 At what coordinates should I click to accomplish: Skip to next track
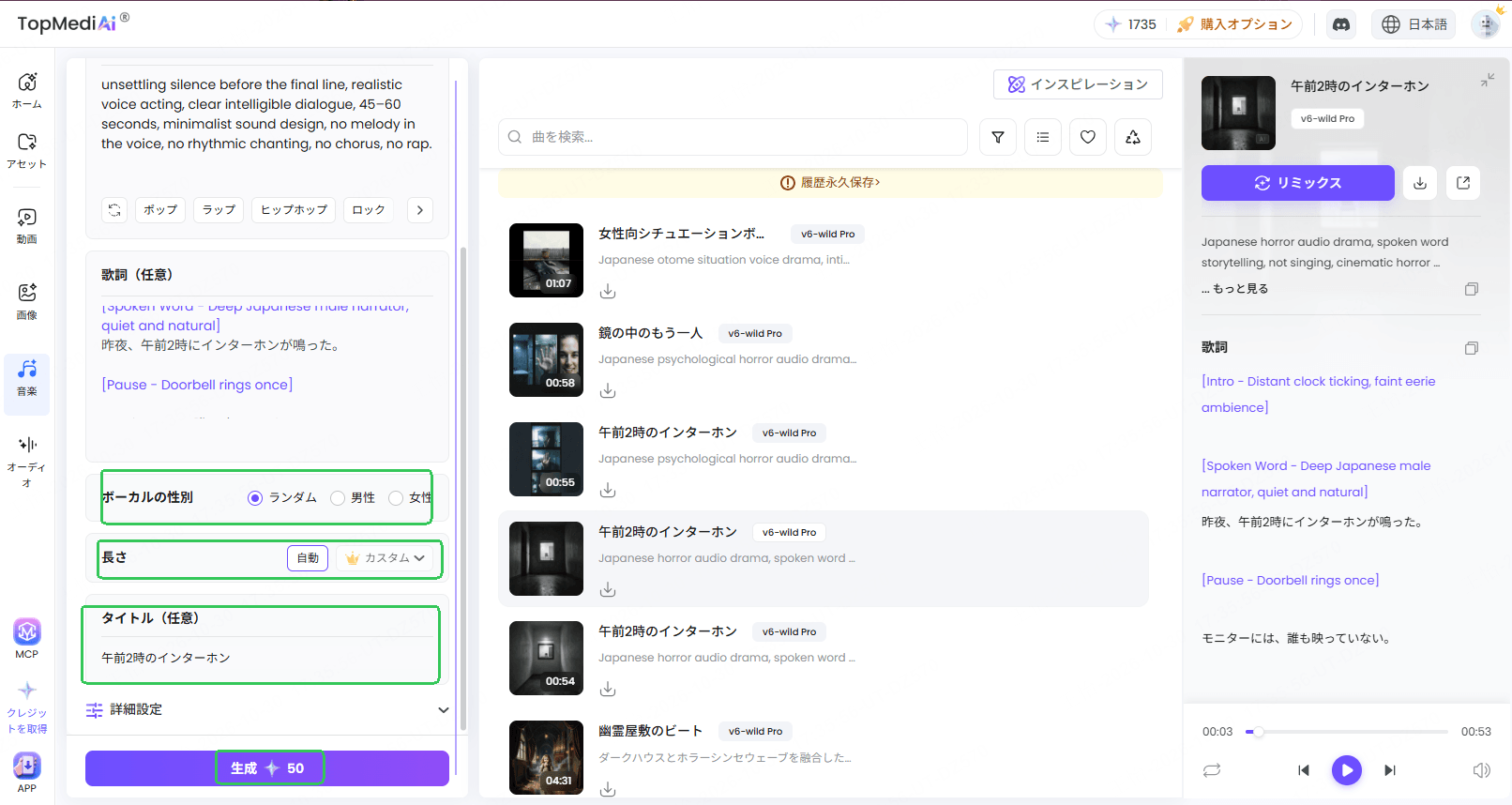[x=1390, y=770]
